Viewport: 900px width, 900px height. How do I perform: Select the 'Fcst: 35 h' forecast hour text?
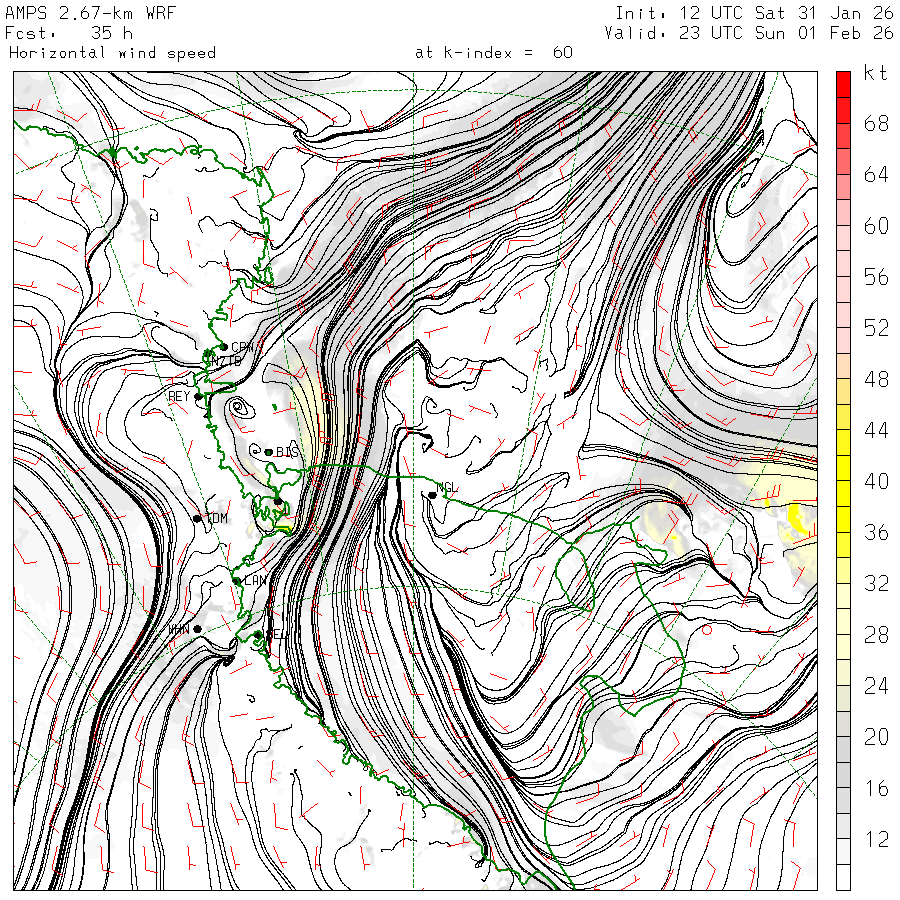coord(69,33)
